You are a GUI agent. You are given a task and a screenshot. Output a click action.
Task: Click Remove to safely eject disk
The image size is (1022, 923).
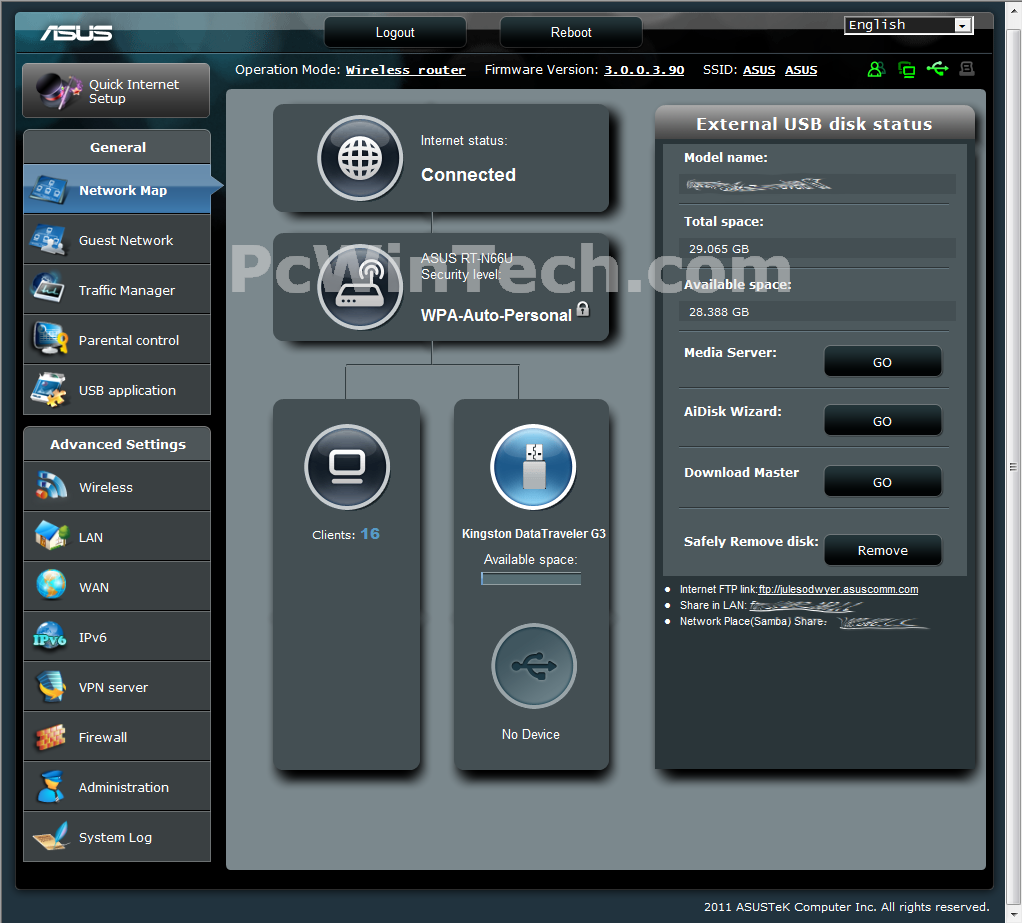[883, 550]
